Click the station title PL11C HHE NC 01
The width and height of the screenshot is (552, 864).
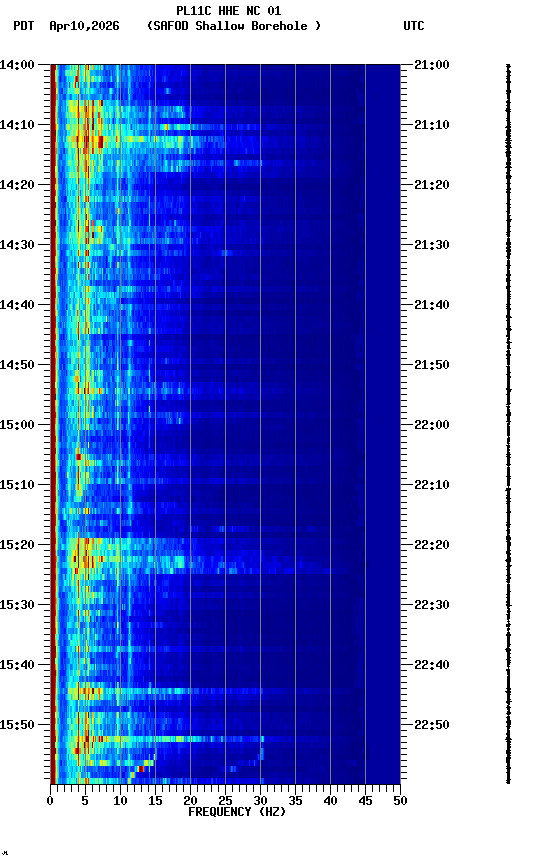point(229,10)
